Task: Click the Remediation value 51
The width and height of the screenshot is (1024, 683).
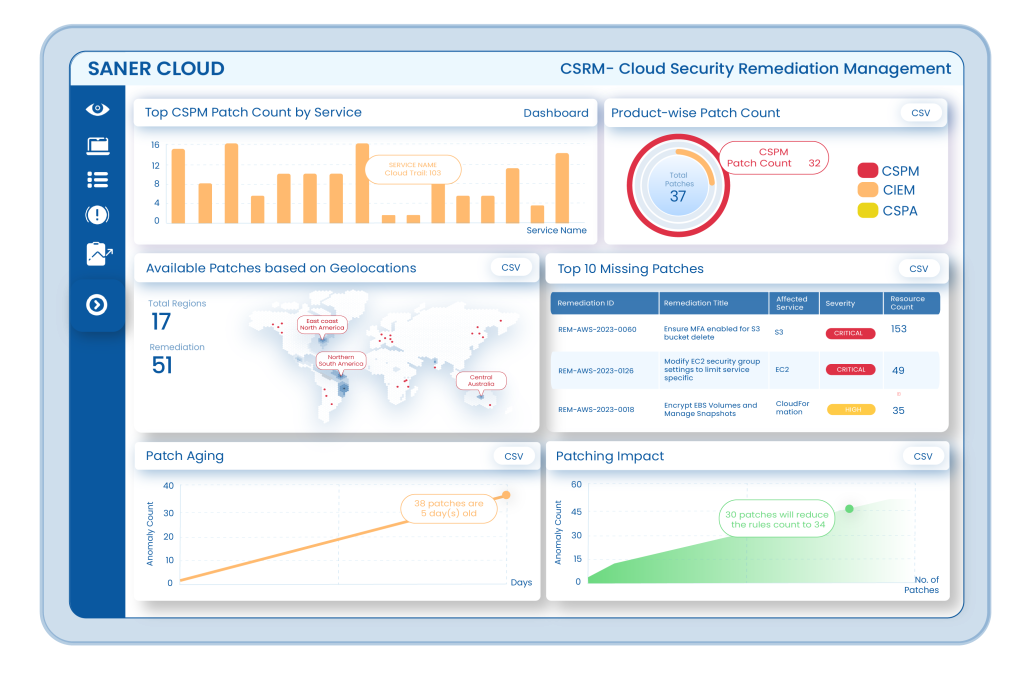Action: 162,366
